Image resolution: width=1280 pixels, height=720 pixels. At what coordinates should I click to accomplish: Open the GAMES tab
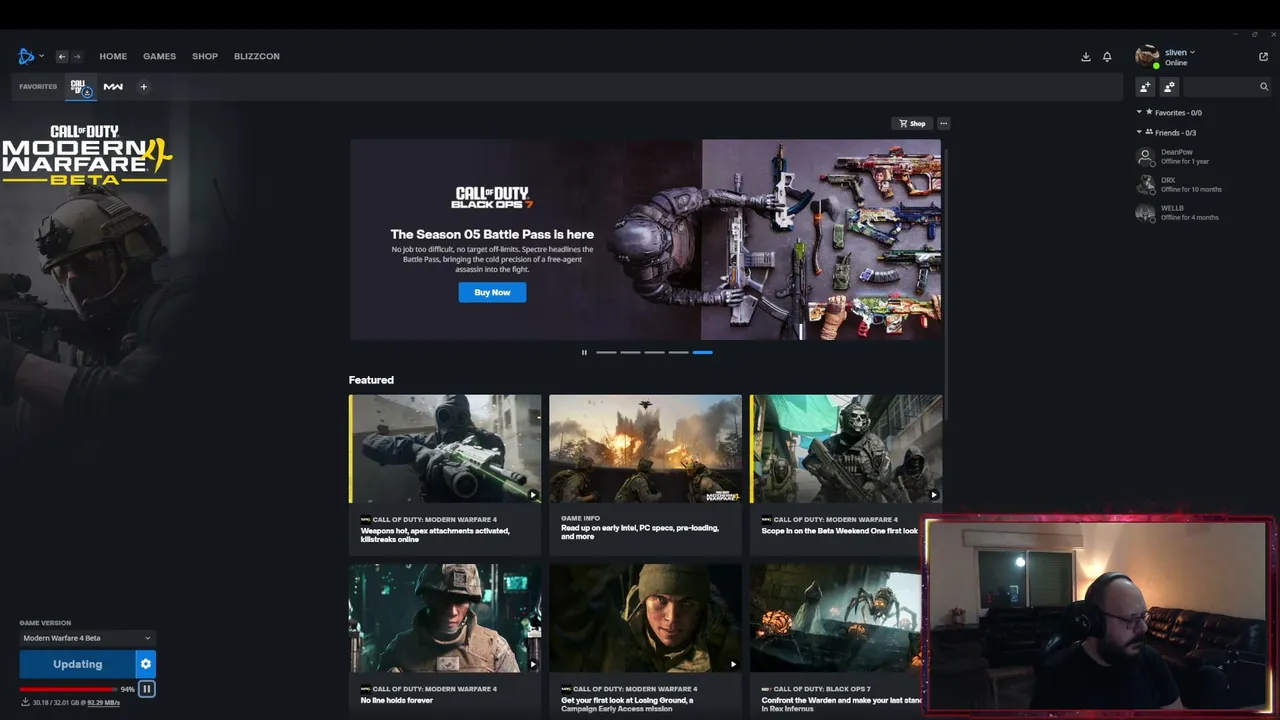159,56
